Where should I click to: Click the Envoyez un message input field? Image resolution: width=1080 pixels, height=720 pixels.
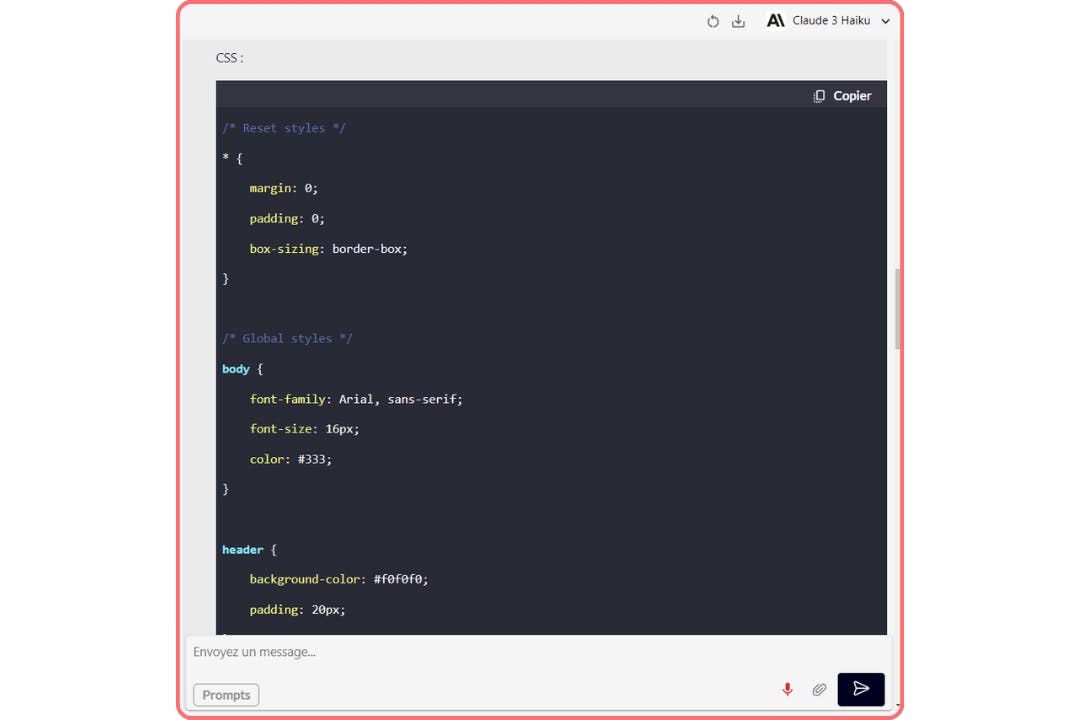pyautogui.click(x=450, y=651)
